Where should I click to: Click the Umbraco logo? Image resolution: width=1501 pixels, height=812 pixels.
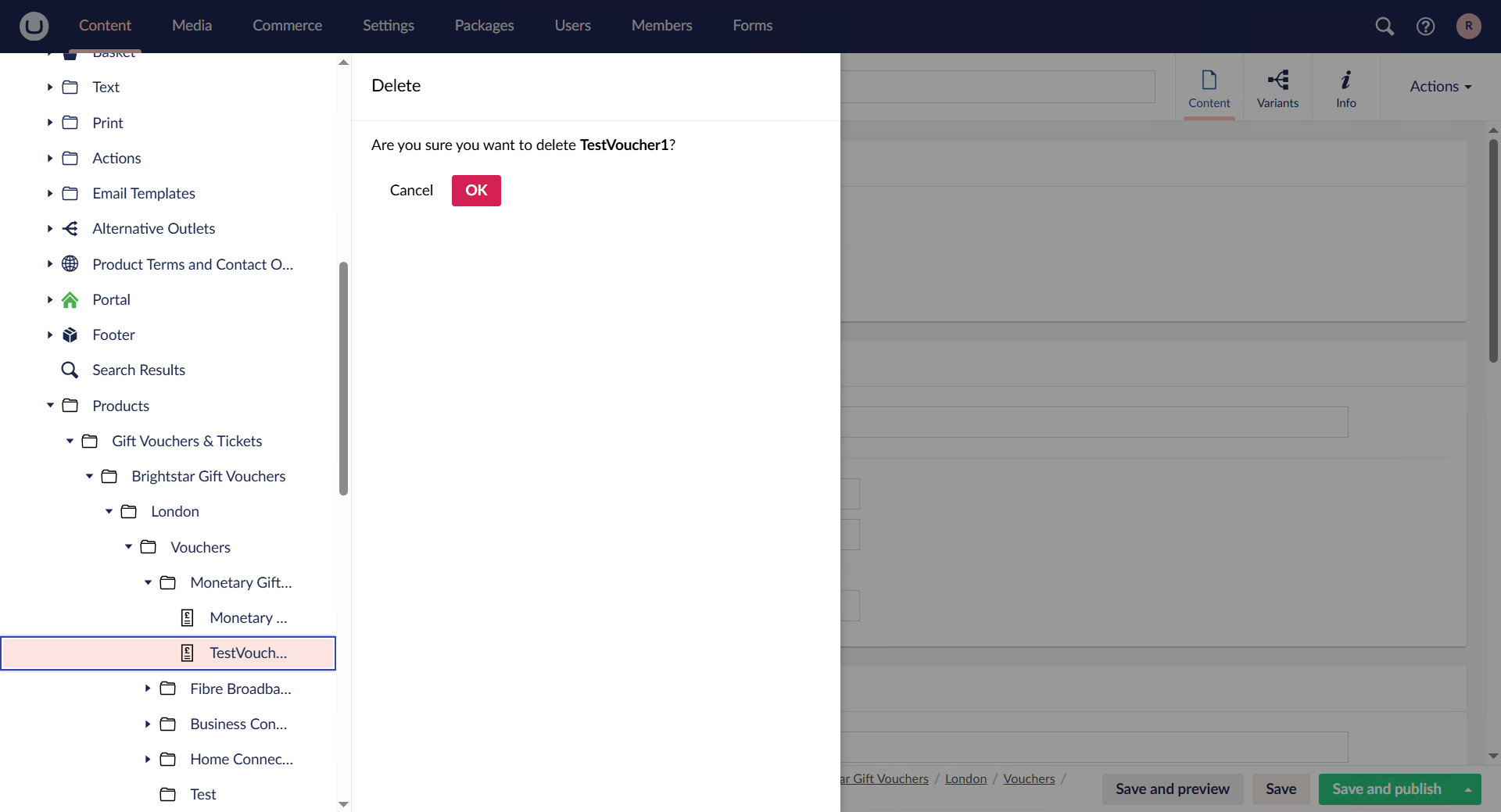point(33,26)
